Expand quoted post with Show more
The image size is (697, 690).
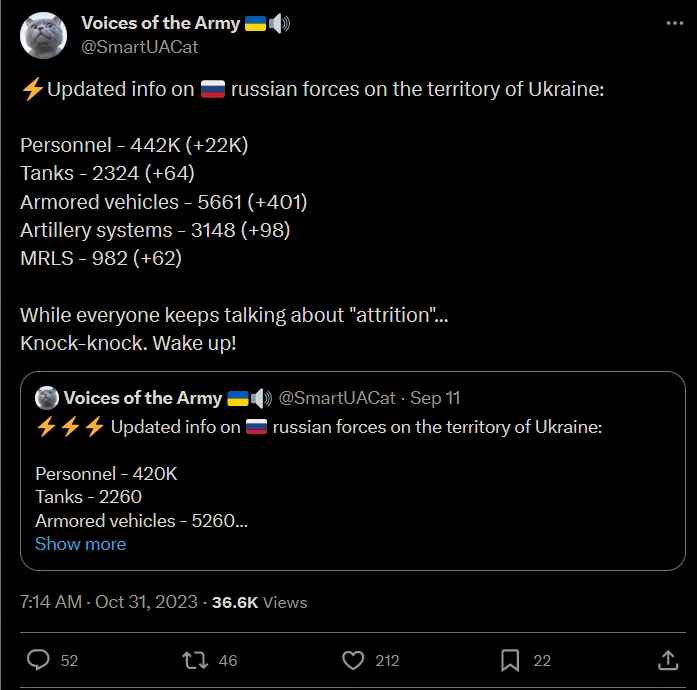[x=80, y=544]
